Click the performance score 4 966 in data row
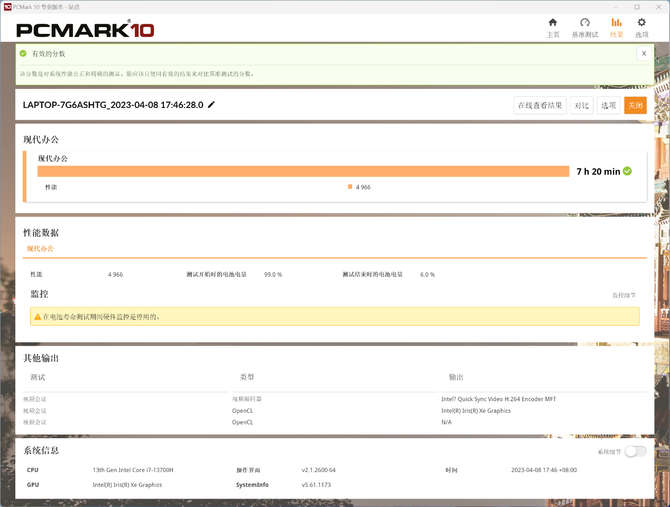 point(115,274)
